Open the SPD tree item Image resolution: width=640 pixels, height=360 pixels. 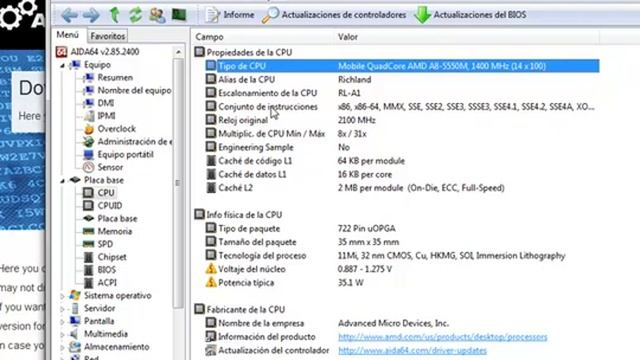click(105, 244)
